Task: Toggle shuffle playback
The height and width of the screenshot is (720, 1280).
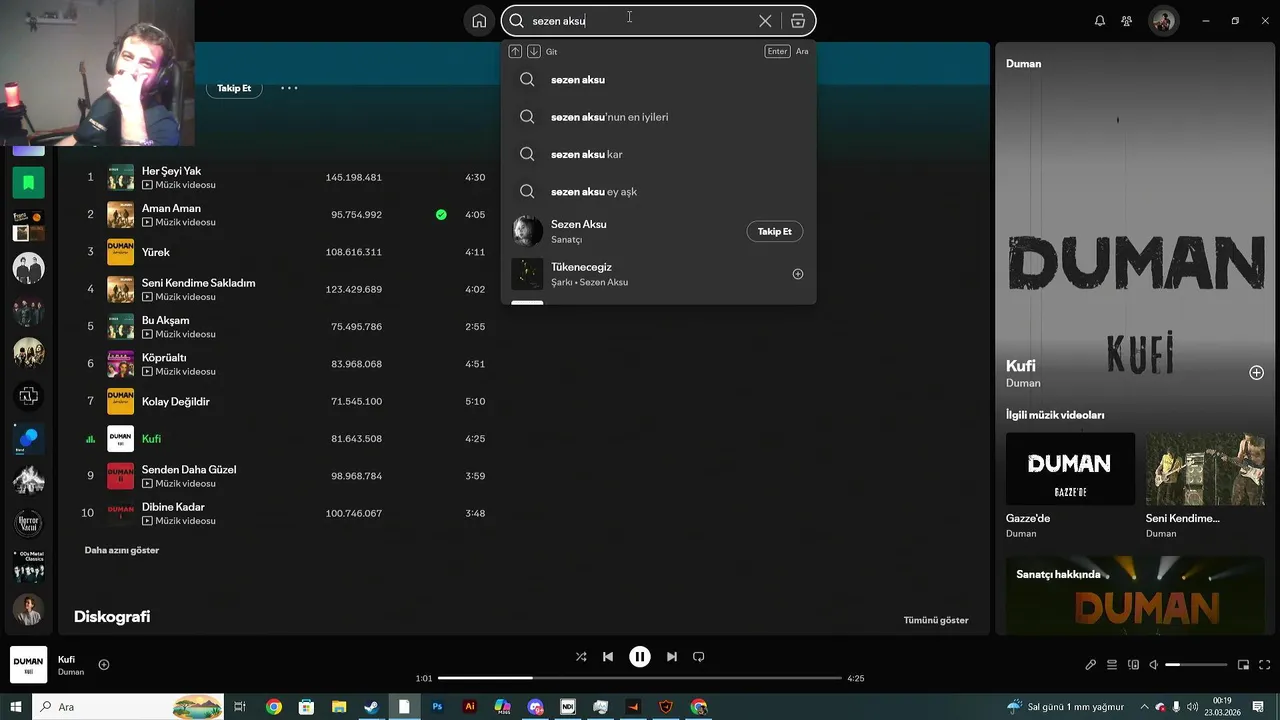Action: click(x=581, y=657)
